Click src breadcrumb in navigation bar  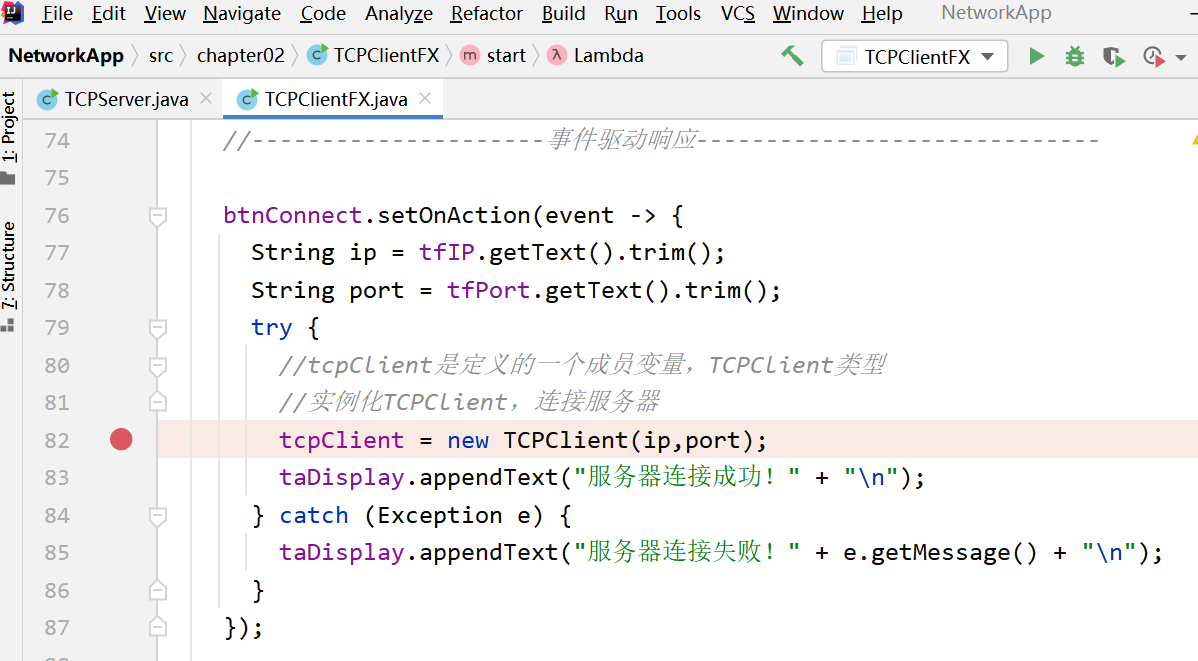pyautogui.click(x=160, y=56)
